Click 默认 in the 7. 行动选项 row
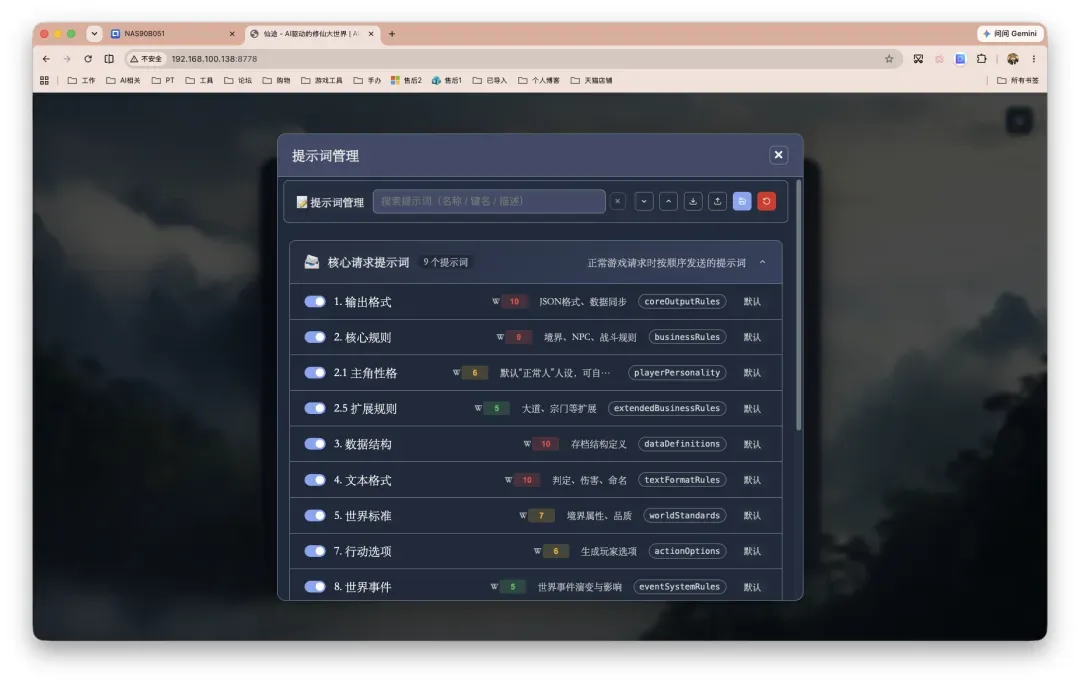Screen dimensions: 1080x684 [x=752, y=551]
